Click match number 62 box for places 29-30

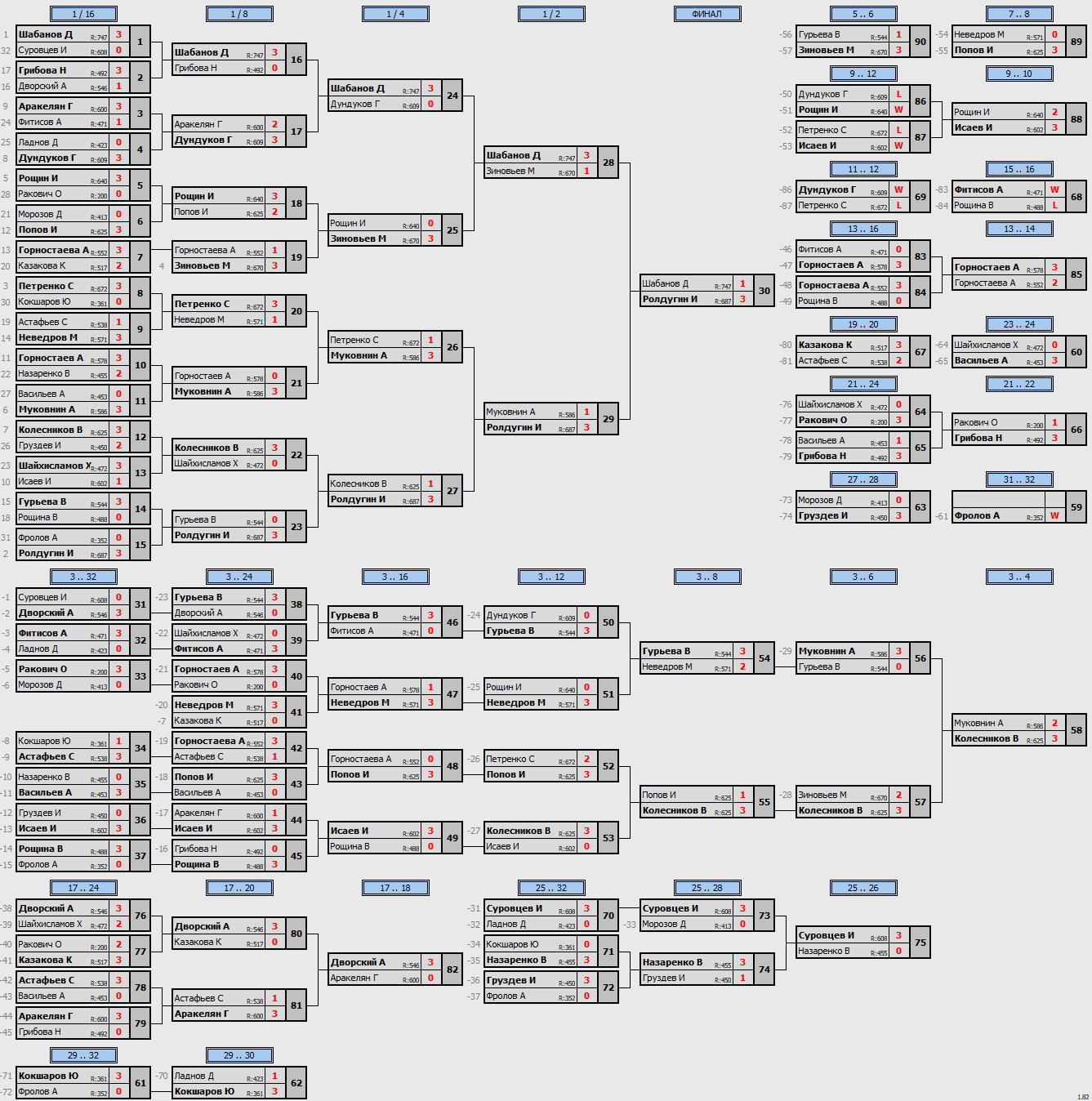coord(296,1083)
